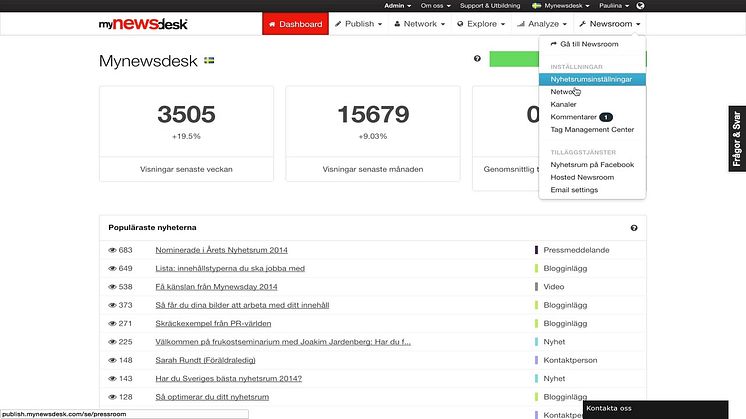Click the Kontaktperson purple color marker
Viewport: 746px width, 419px height.
[x=536, y=361]
